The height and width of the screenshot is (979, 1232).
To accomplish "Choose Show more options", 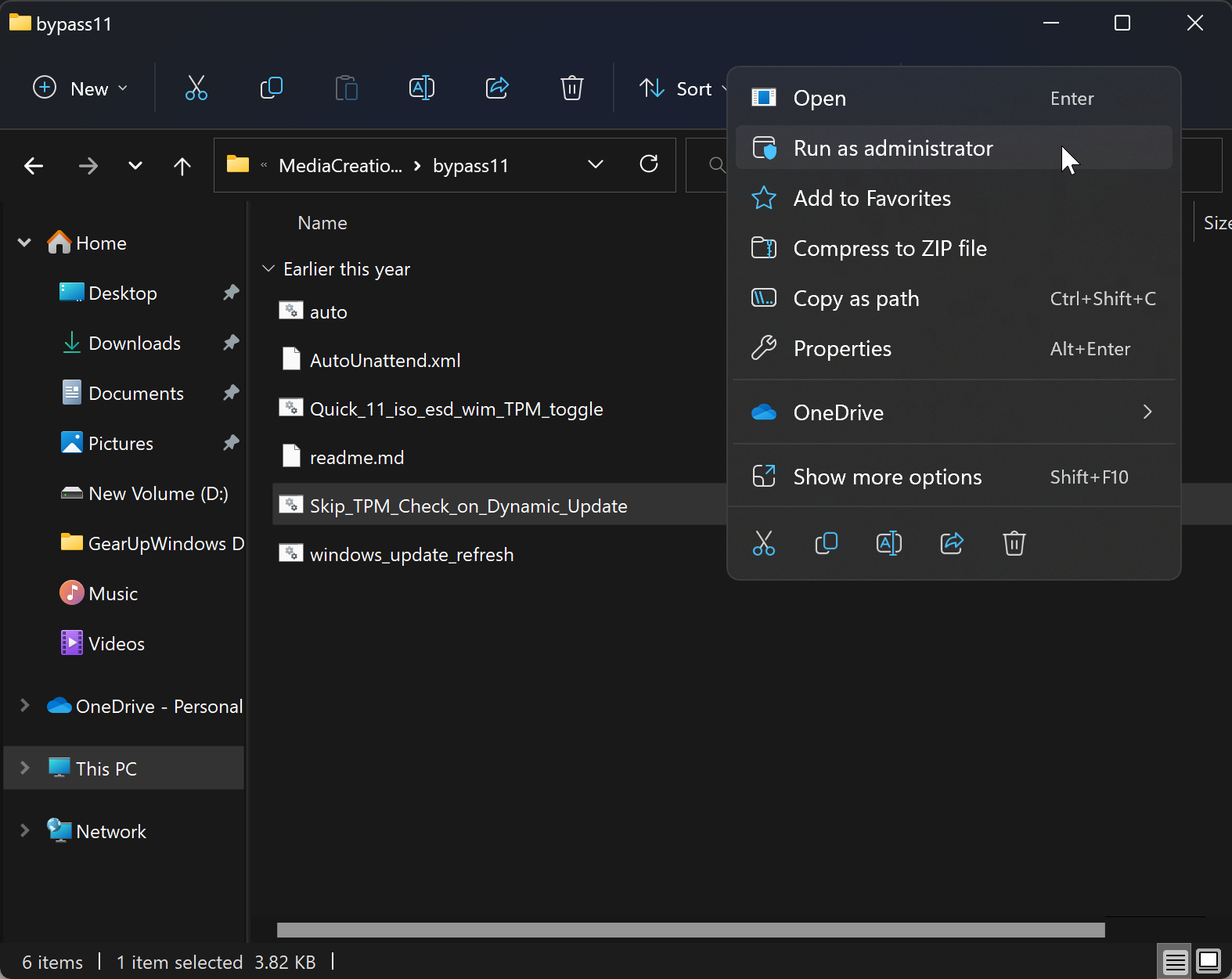I will (953, 477).
